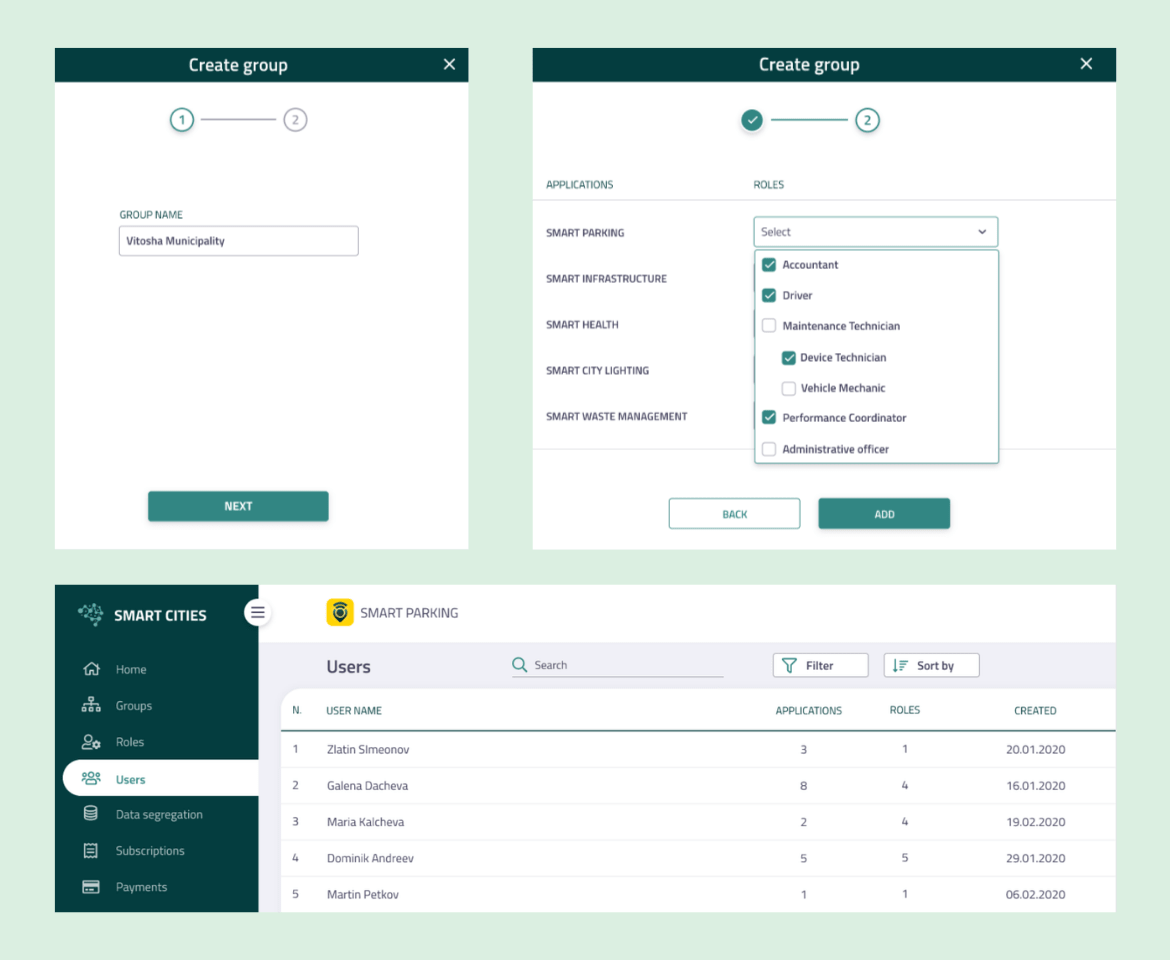The image size is (1170, 960).
Task: Open the Filter options
Action: pos(820,665)
